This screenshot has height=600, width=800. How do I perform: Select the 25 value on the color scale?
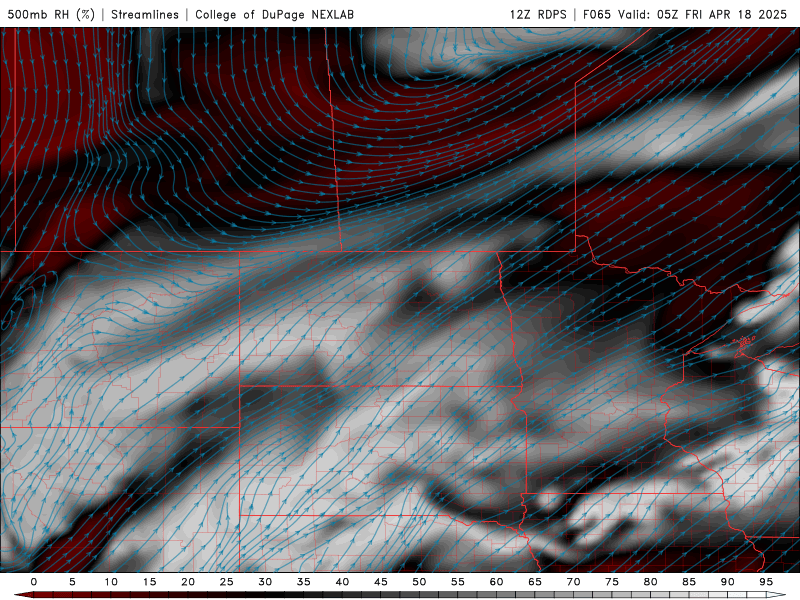(x=227, y=582)
